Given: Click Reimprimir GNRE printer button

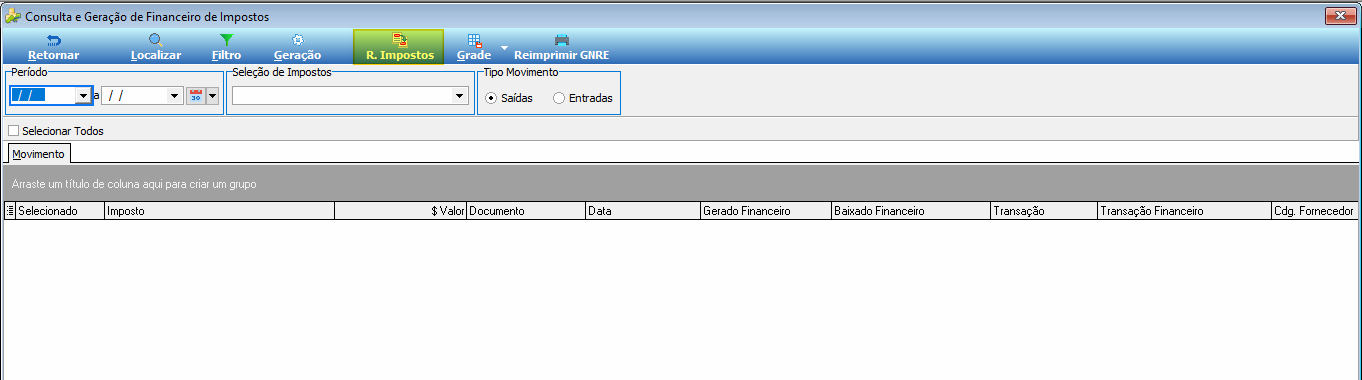Looking at the screenshot, I should click(x=561, y=47).
